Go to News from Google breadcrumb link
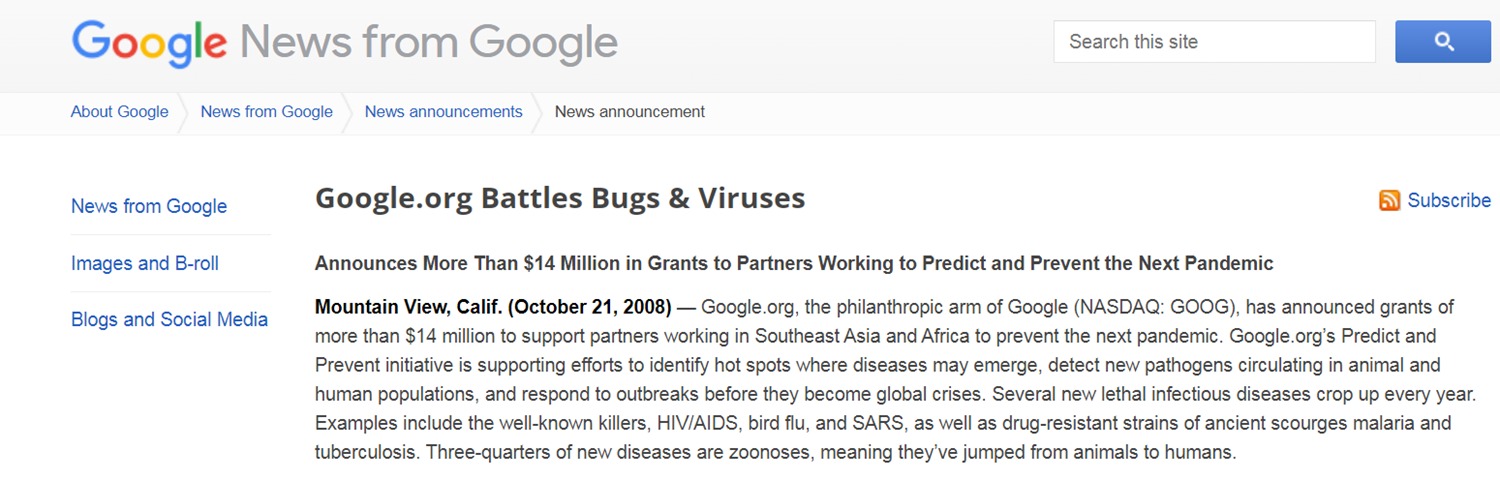This screenshot has height=481, width=1500. pos(266,112)
